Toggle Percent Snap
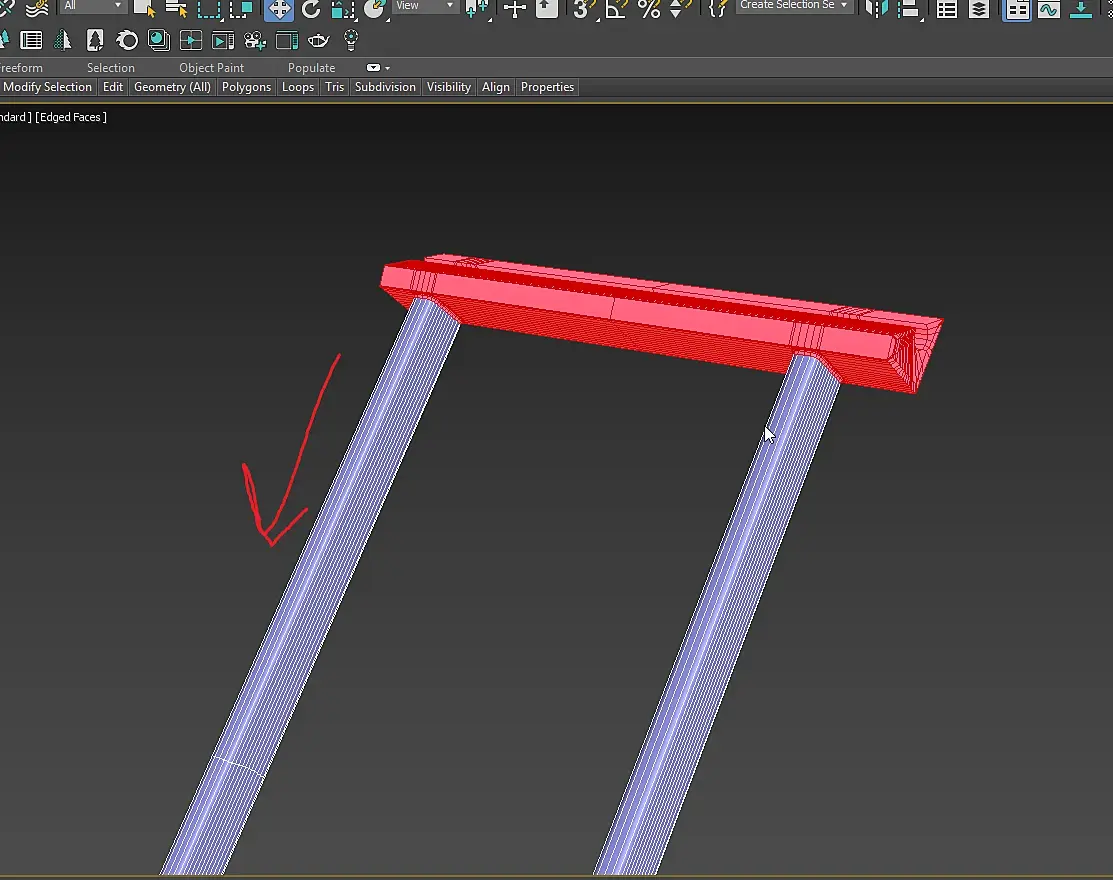The height and width of the screenshot is (880, 1113). 649,9
